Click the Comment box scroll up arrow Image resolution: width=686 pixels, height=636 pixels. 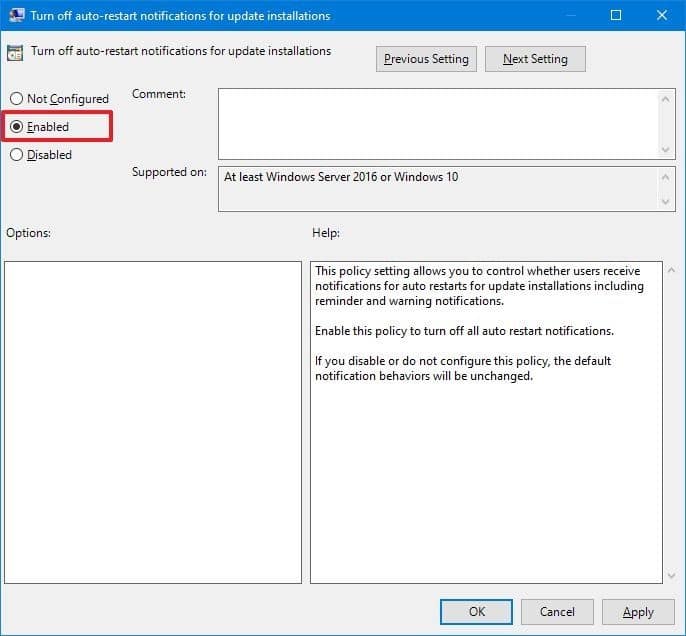(x=665, y=99)
